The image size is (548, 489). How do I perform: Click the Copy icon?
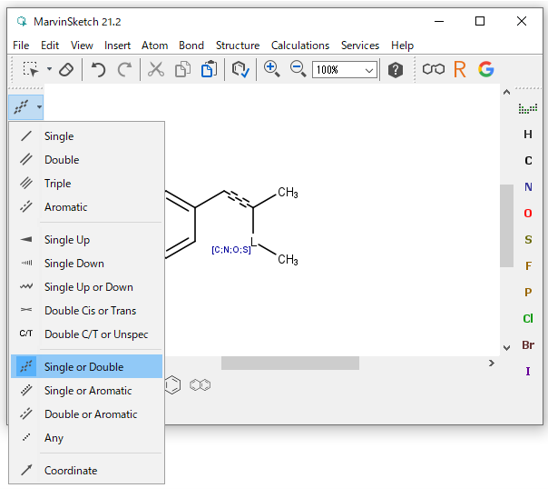(183, 69)
